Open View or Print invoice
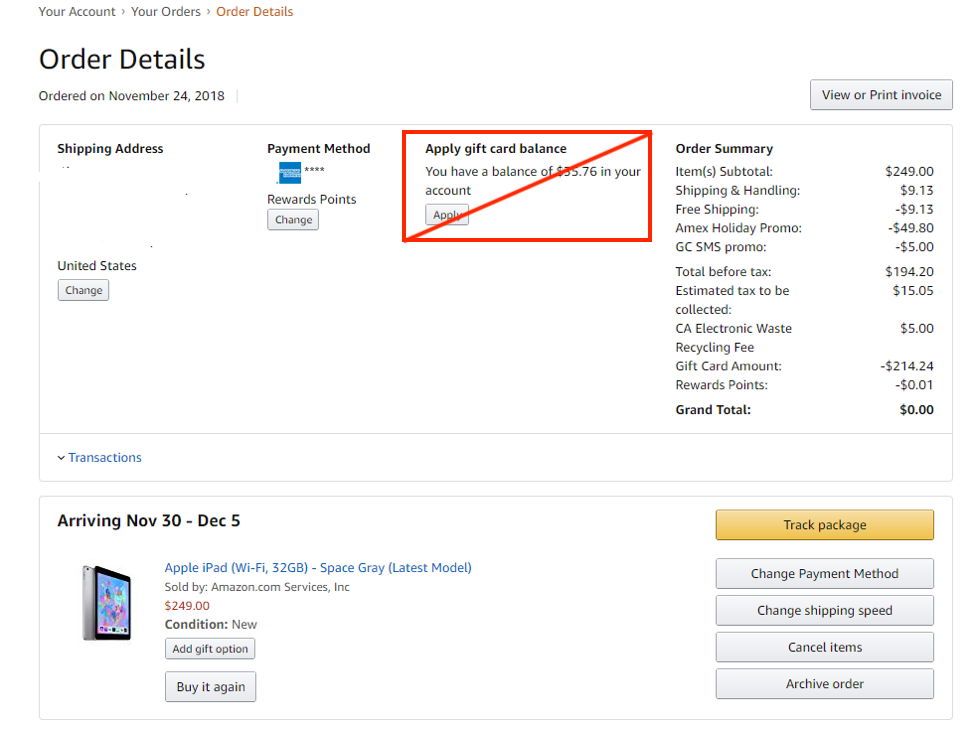This screenshot has height=729, width=974. 881,95
